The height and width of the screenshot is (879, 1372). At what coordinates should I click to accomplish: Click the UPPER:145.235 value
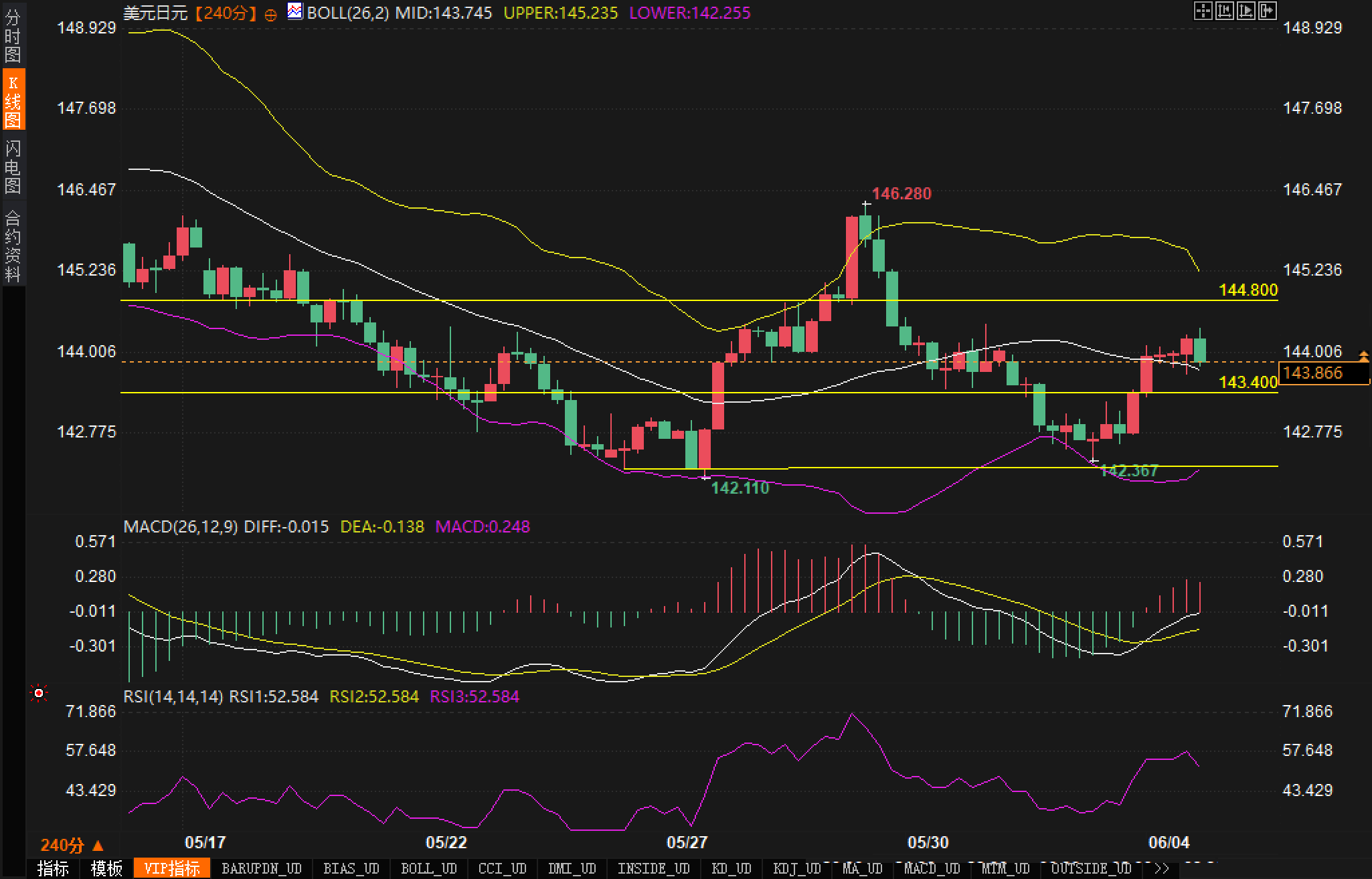pyautogui.click(x=560, y=13)
